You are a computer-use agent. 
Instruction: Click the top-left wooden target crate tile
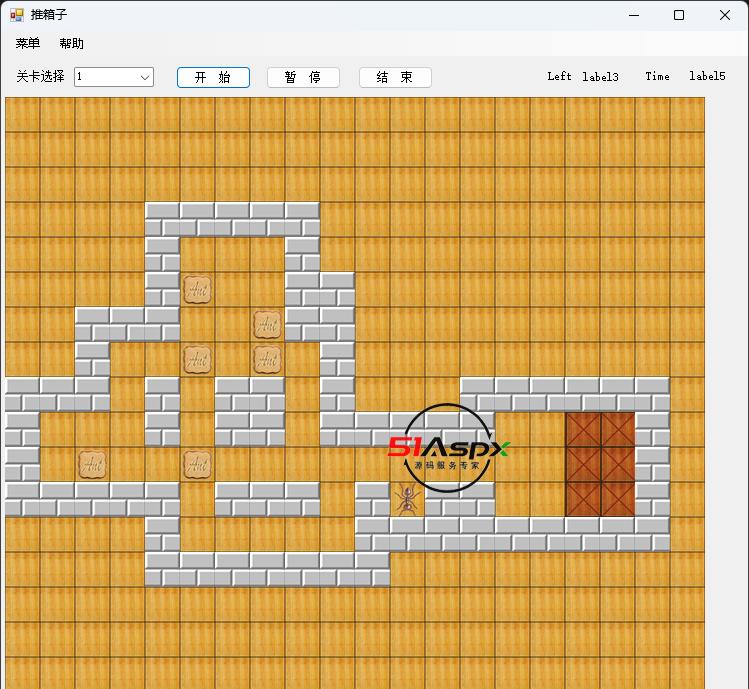(583, 429)
